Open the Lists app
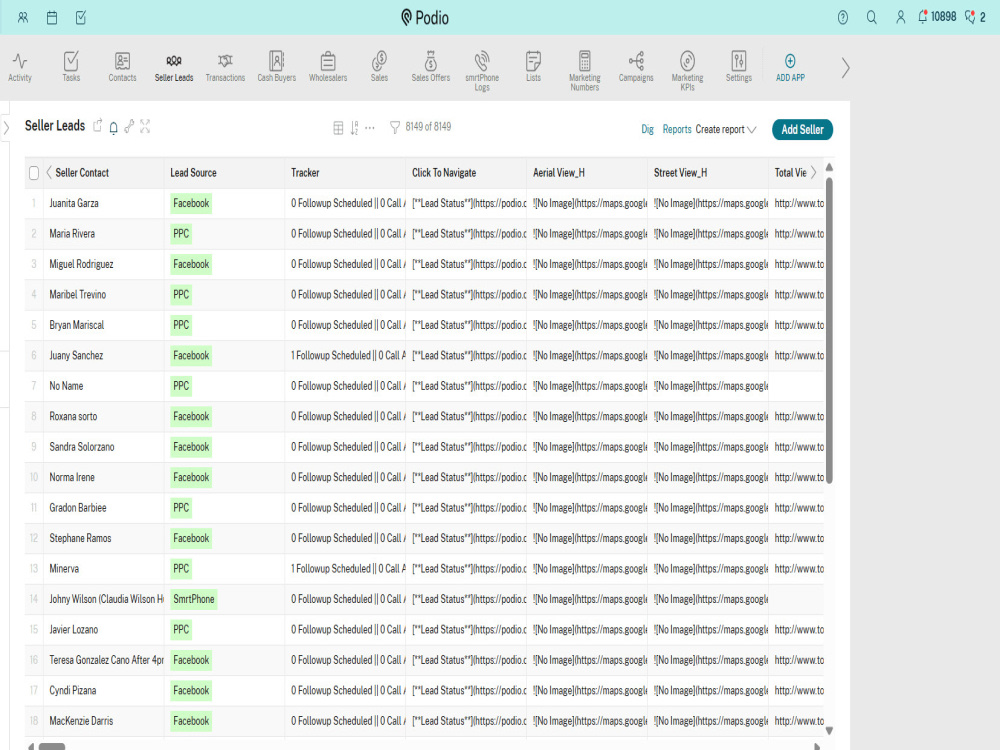 [x=533, y=67]
